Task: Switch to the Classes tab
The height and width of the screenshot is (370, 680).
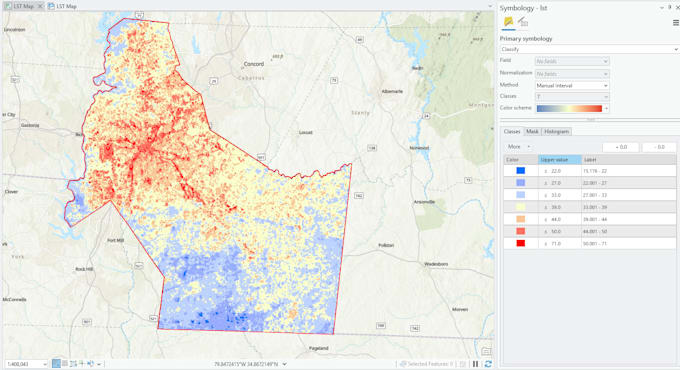Action: (512, 131)
